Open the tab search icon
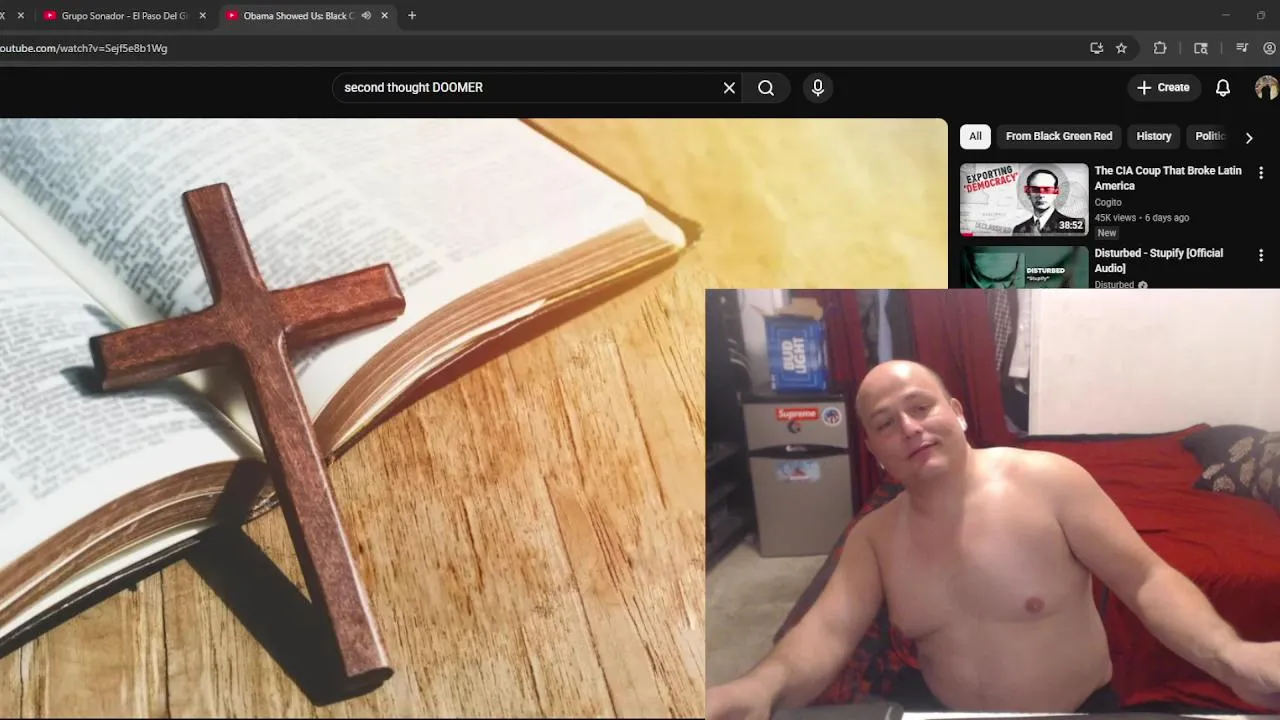The height and width of the screenshot is (720, 1280). click(x=1201, y=48)
